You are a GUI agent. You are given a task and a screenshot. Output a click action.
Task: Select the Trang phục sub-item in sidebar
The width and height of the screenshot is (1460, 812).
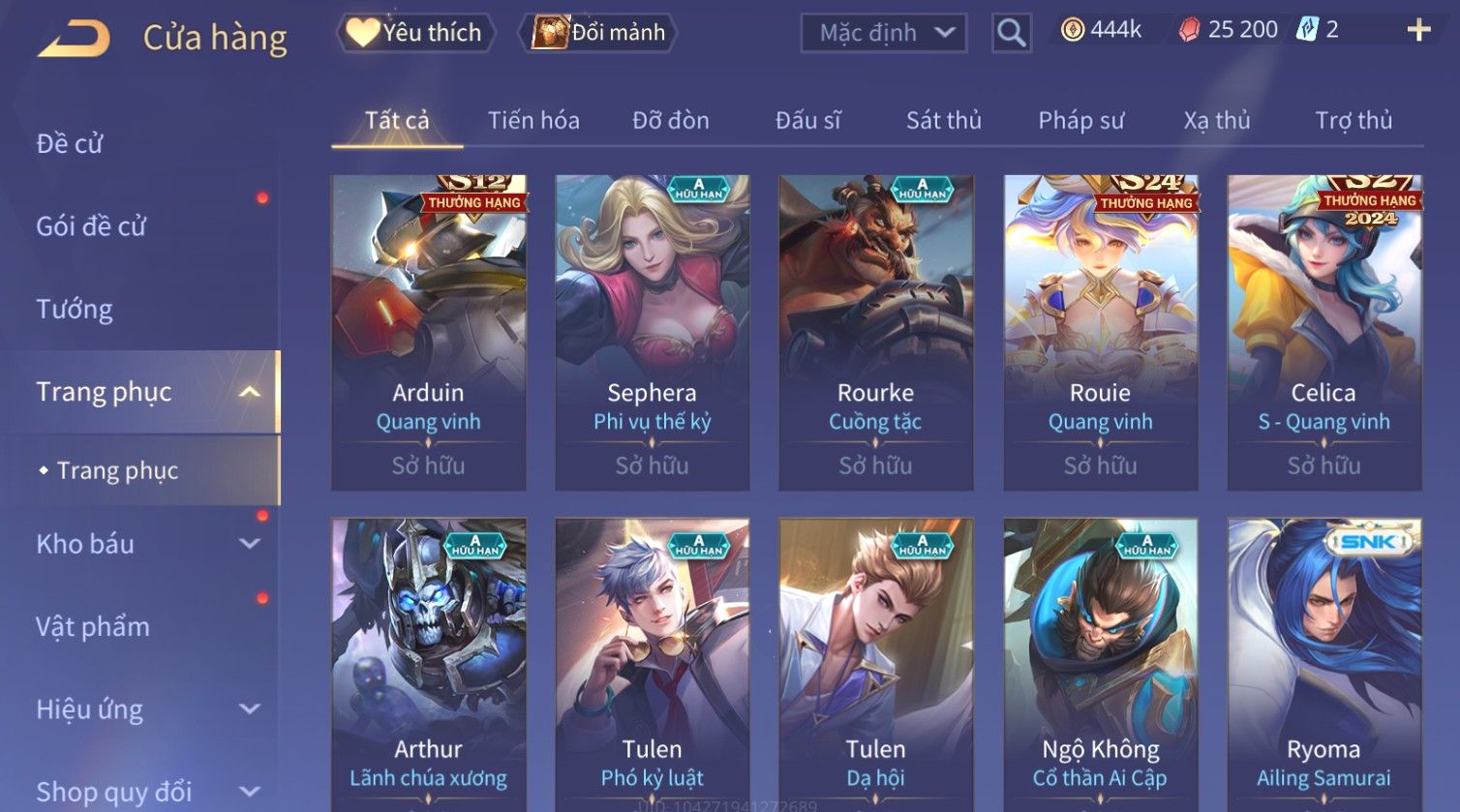(117, 470)
